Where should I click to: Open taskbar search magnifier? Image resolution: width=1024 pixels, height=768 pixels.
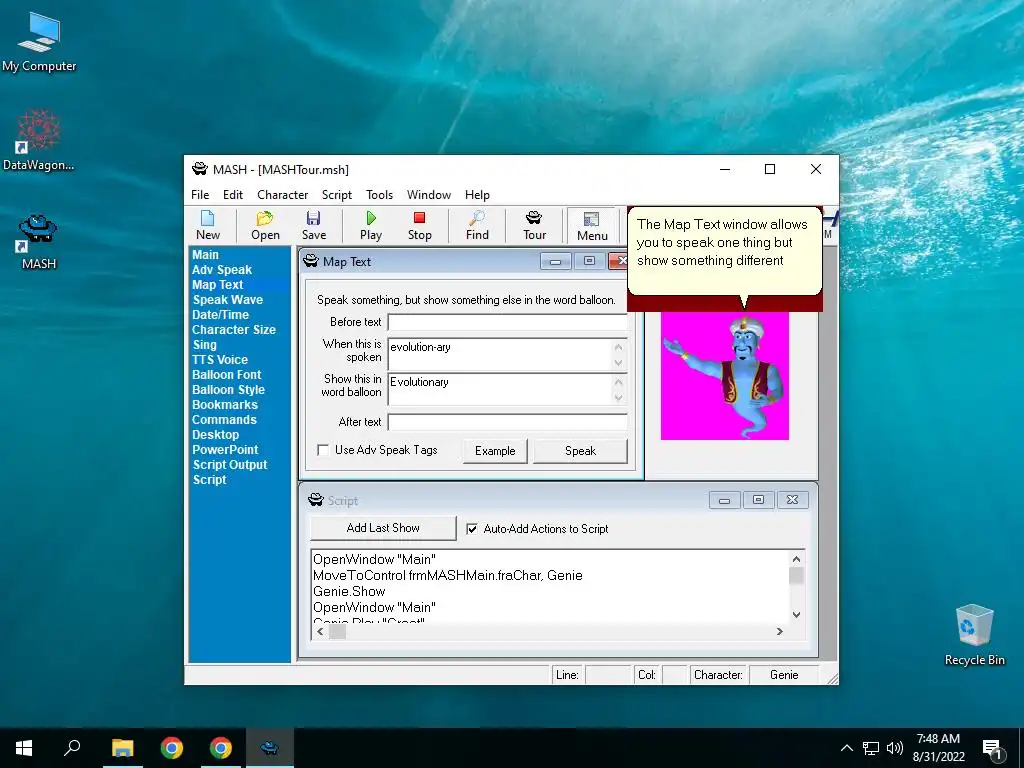pos(72,748)
